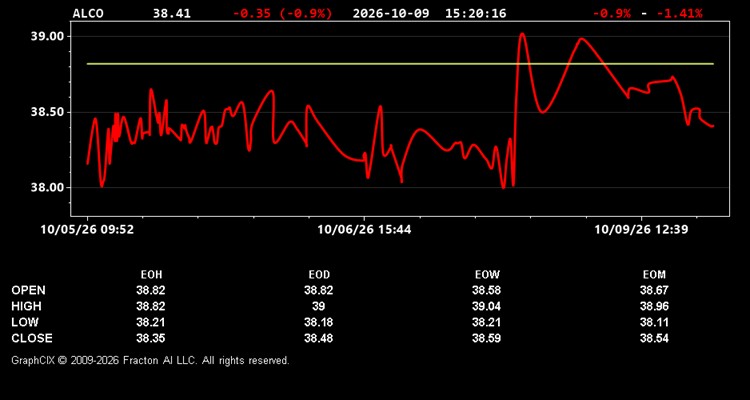Click the 15:20:16 timestamp
The image size is (750, 400).
(475, 13)
